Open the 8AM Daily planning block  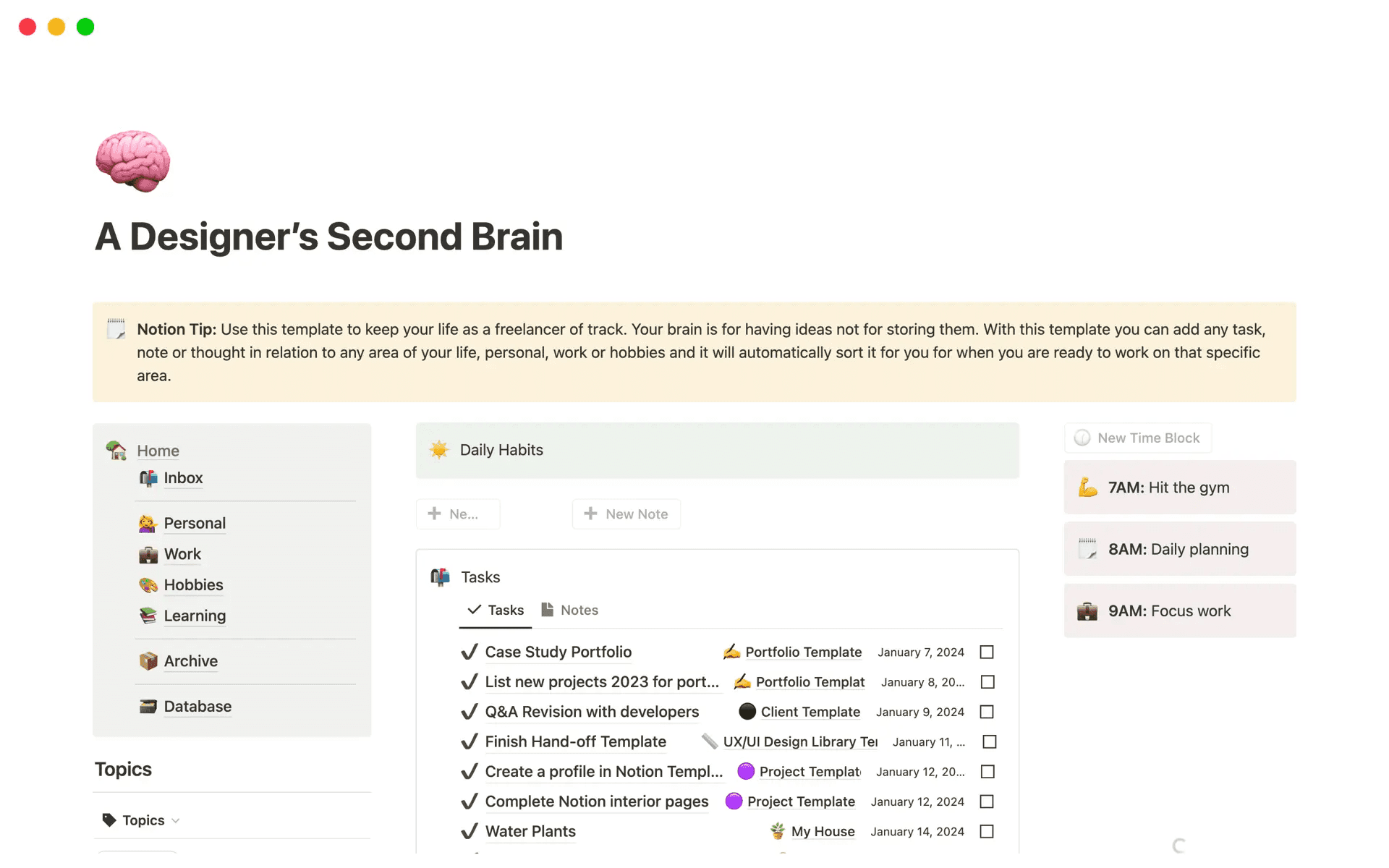point(1179,550)
